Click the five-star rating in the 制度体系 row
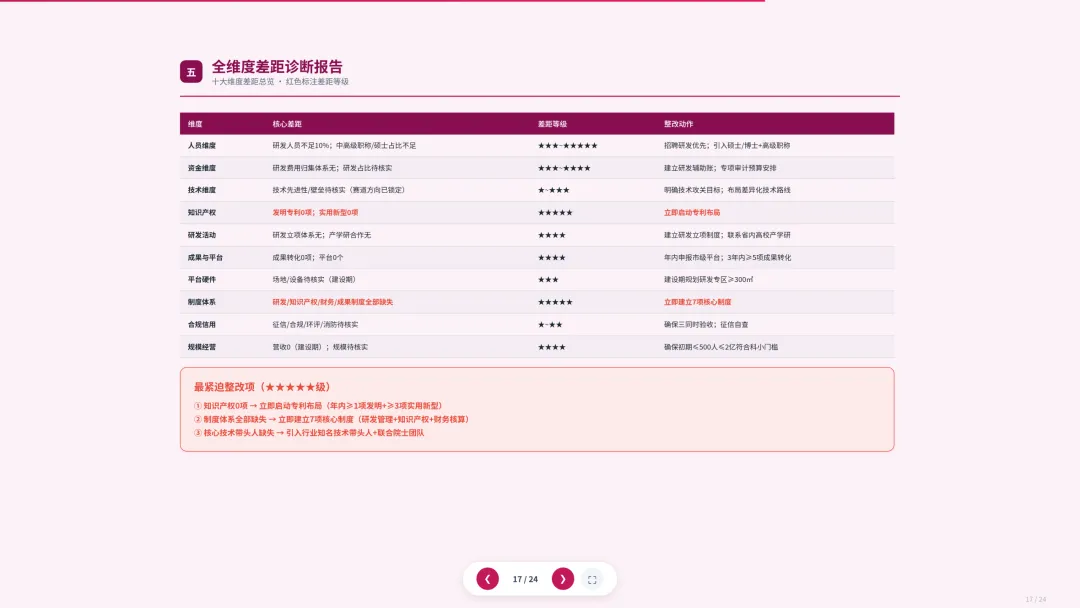 coord(555,302)
